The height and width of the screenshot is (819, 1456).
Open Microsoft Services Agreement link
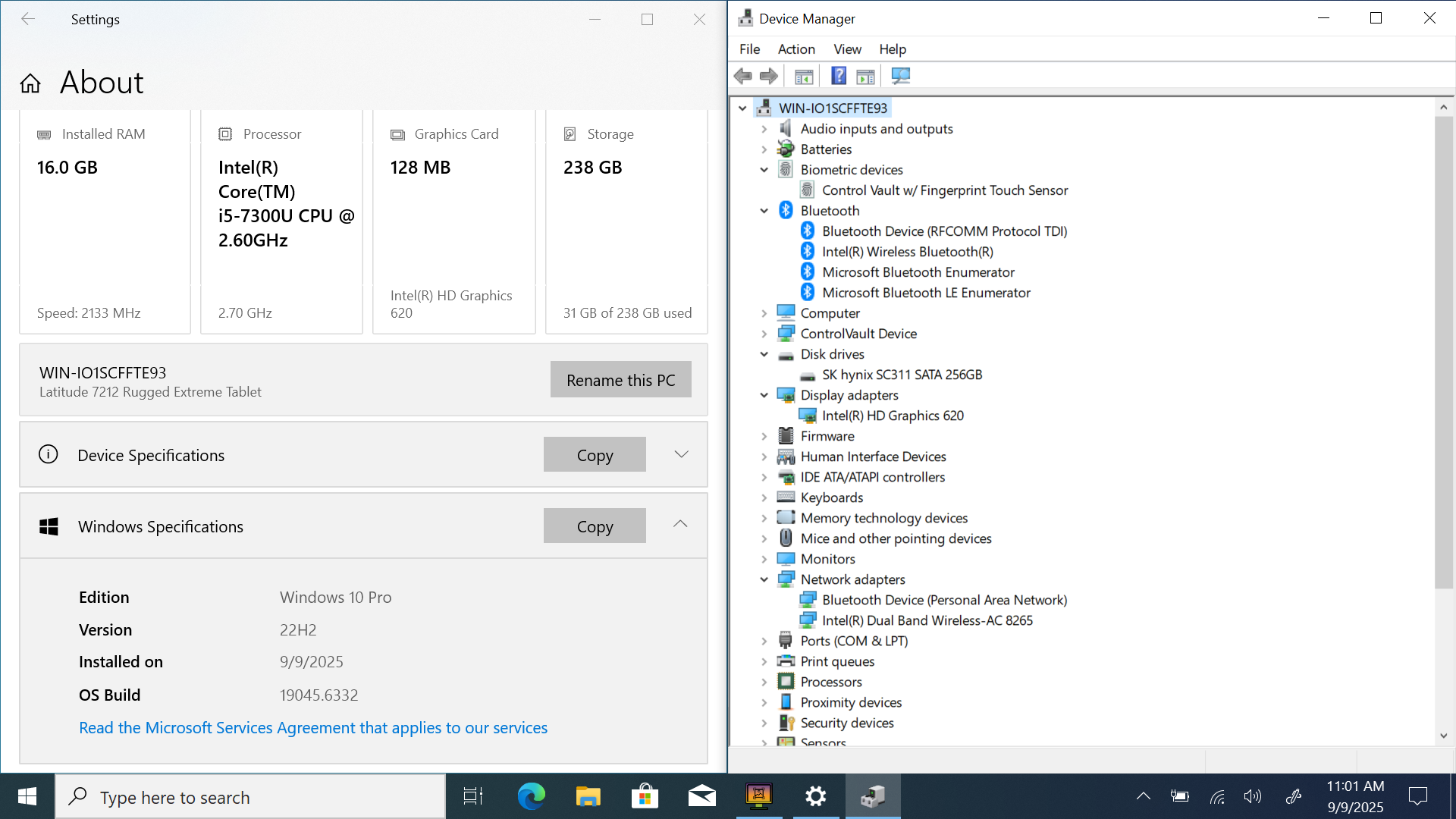[313, 728]
